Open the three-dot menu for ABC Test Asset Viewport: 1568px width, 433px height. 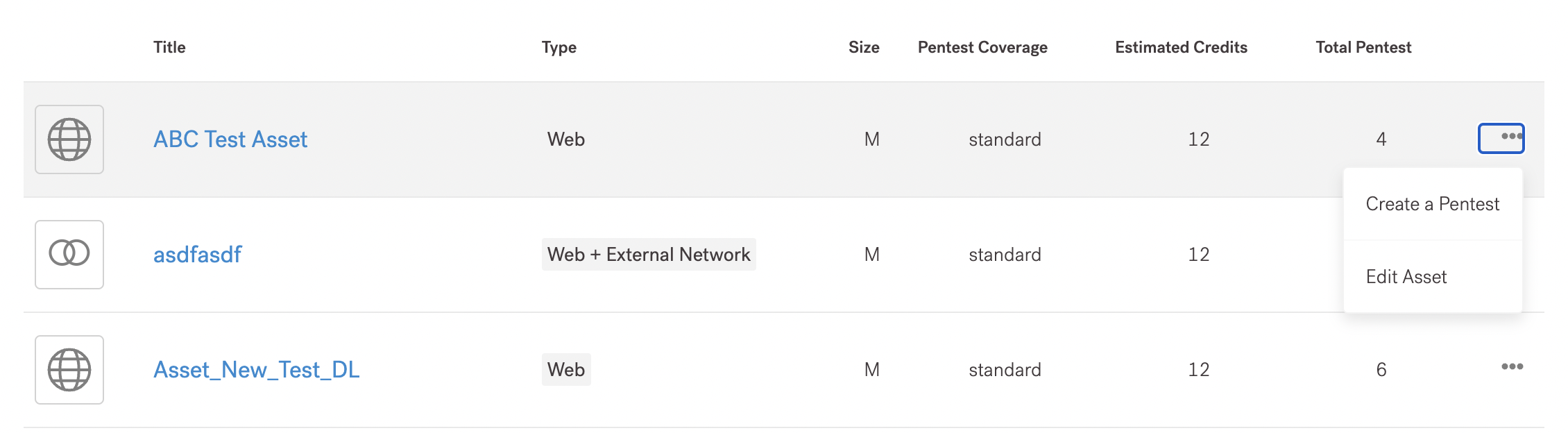point(1501,137)
